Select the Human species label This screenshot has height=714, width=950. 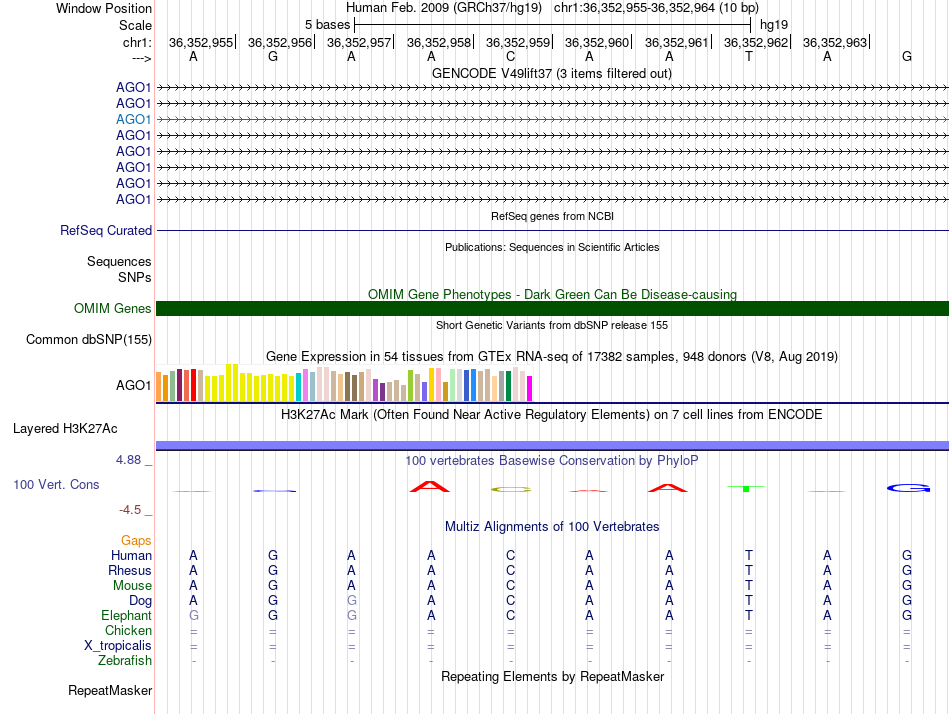point(131,555)
